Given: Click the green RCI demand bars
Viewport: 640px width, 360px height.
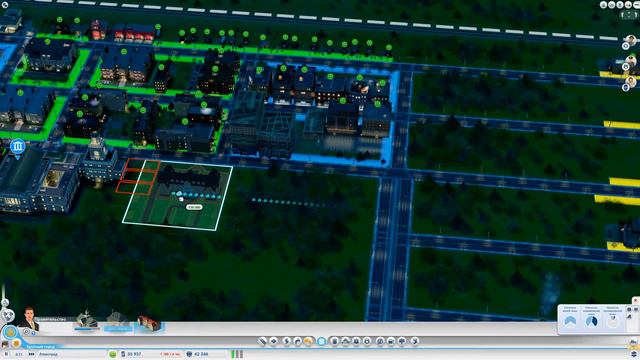Looking at the screenshot, I should tap(237, 354).
